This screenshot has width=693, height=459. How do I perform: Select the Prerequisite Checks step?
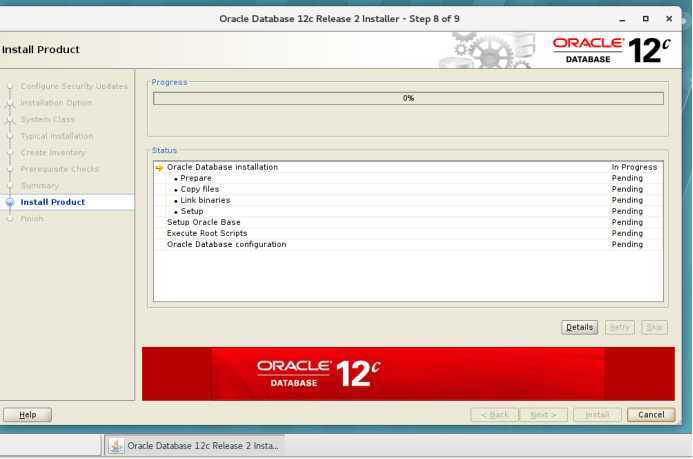click(60, 169)
